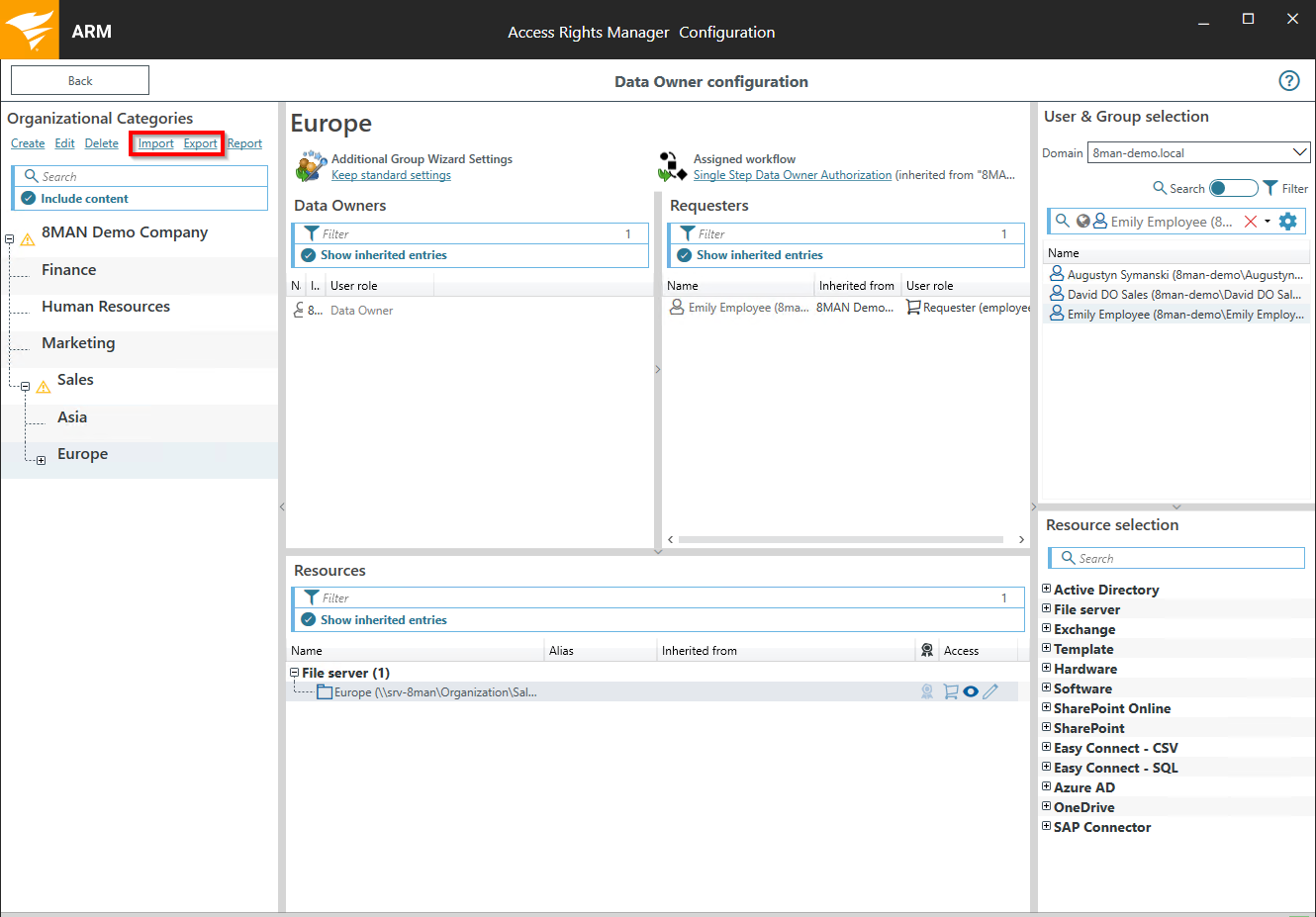
Task: Toggle the Search/Filter switch in user selection
Action: click(x=1233, y=188)
